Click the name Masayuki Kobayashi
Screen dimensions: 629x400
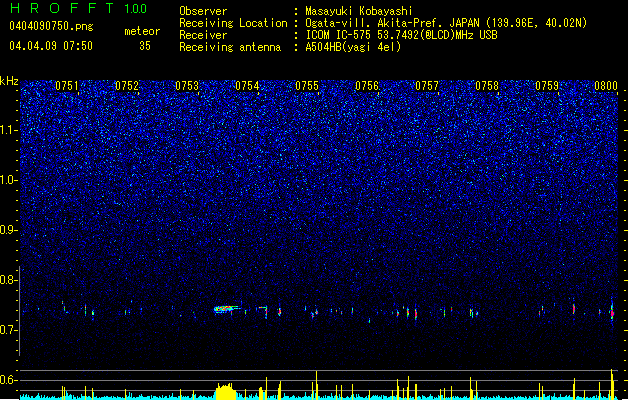tap(359, 11)
